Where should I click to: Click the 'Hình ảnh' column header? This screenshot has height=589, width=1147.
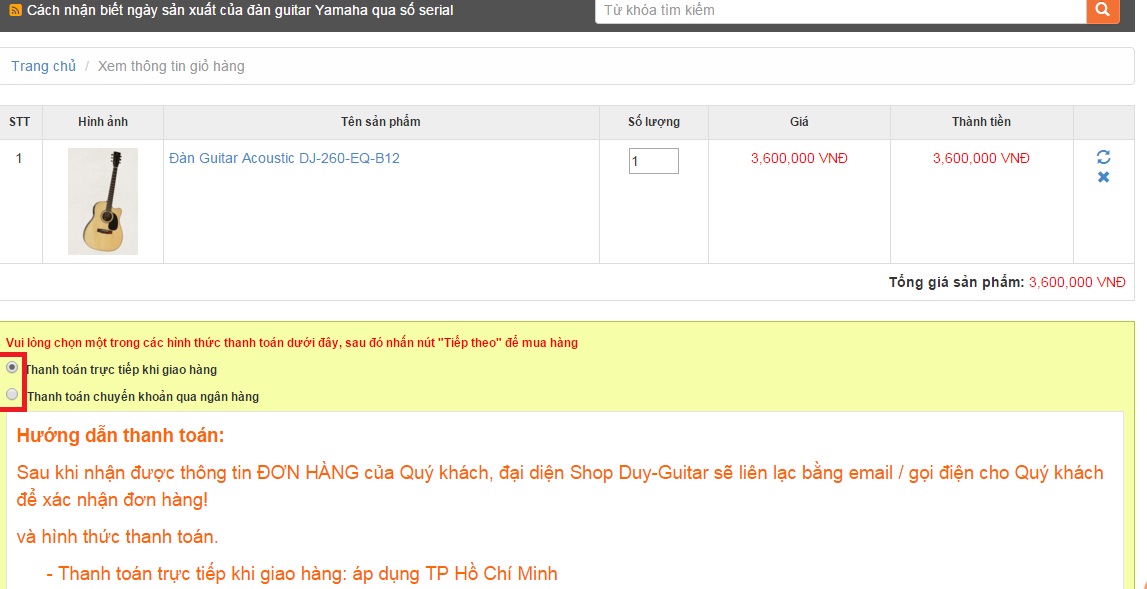click(103, 122)
